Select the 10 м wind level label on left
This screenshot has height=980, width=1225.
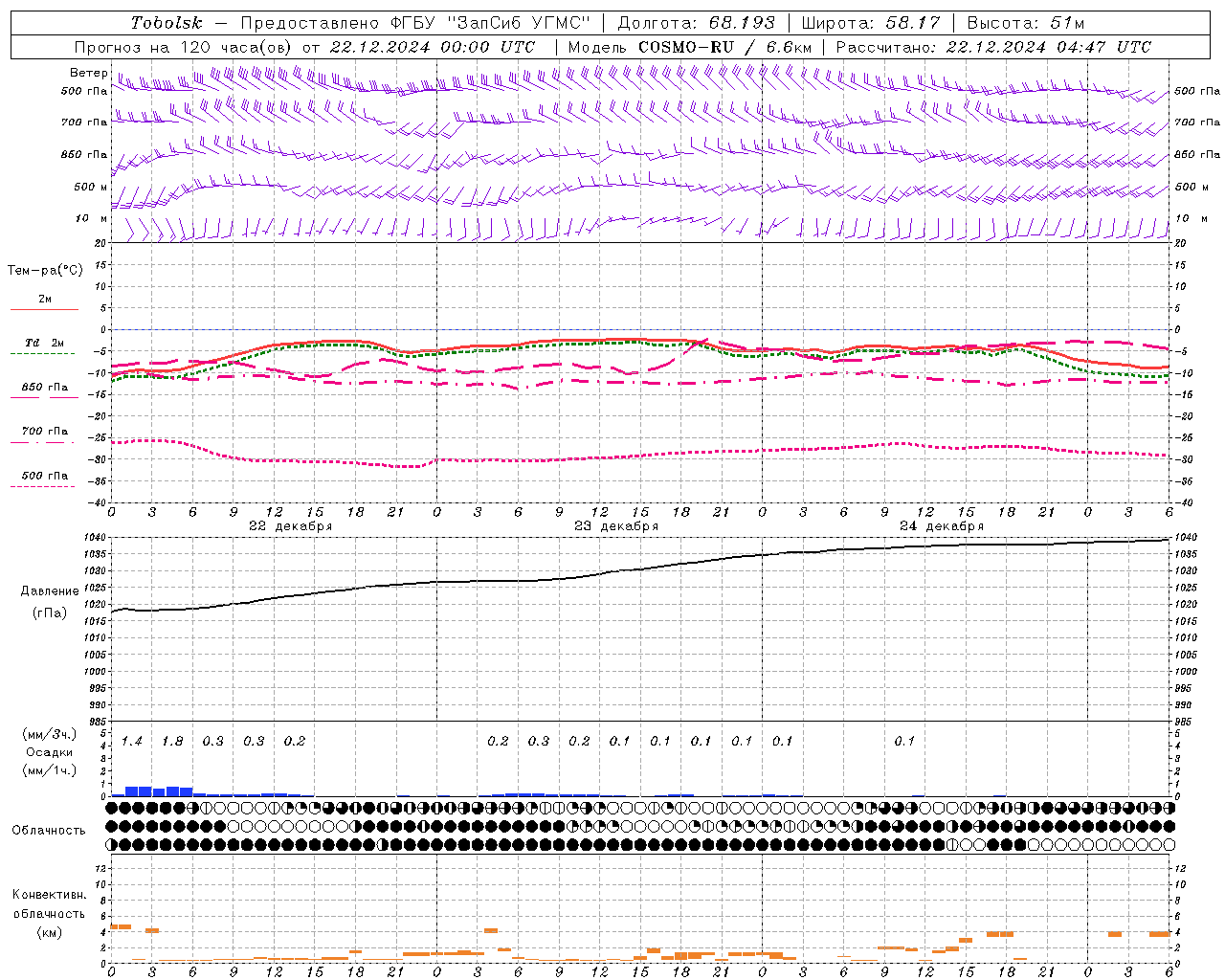pos(92,218)
